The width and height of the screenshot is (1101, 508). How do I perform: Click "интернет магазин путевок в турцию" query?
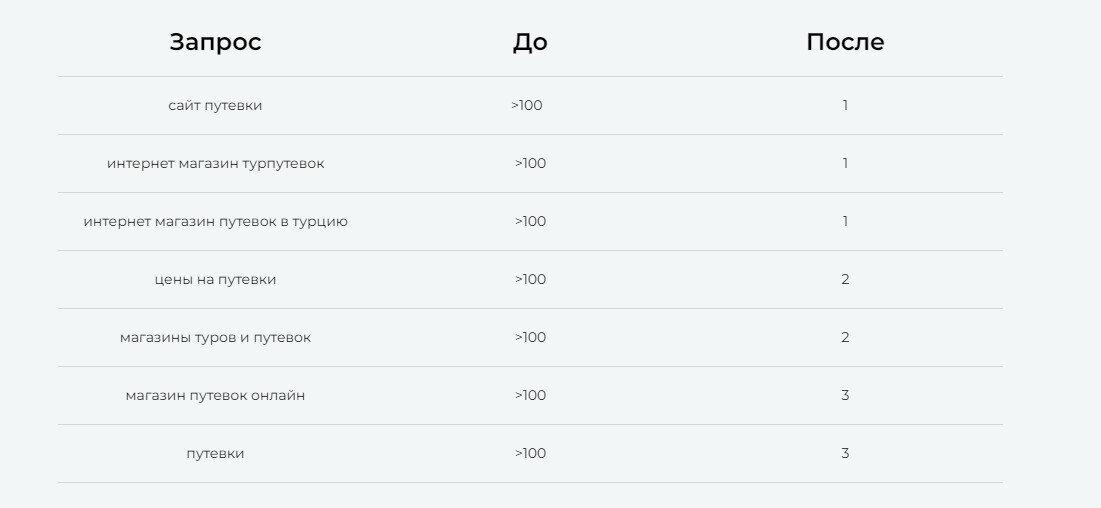(215, 221)
